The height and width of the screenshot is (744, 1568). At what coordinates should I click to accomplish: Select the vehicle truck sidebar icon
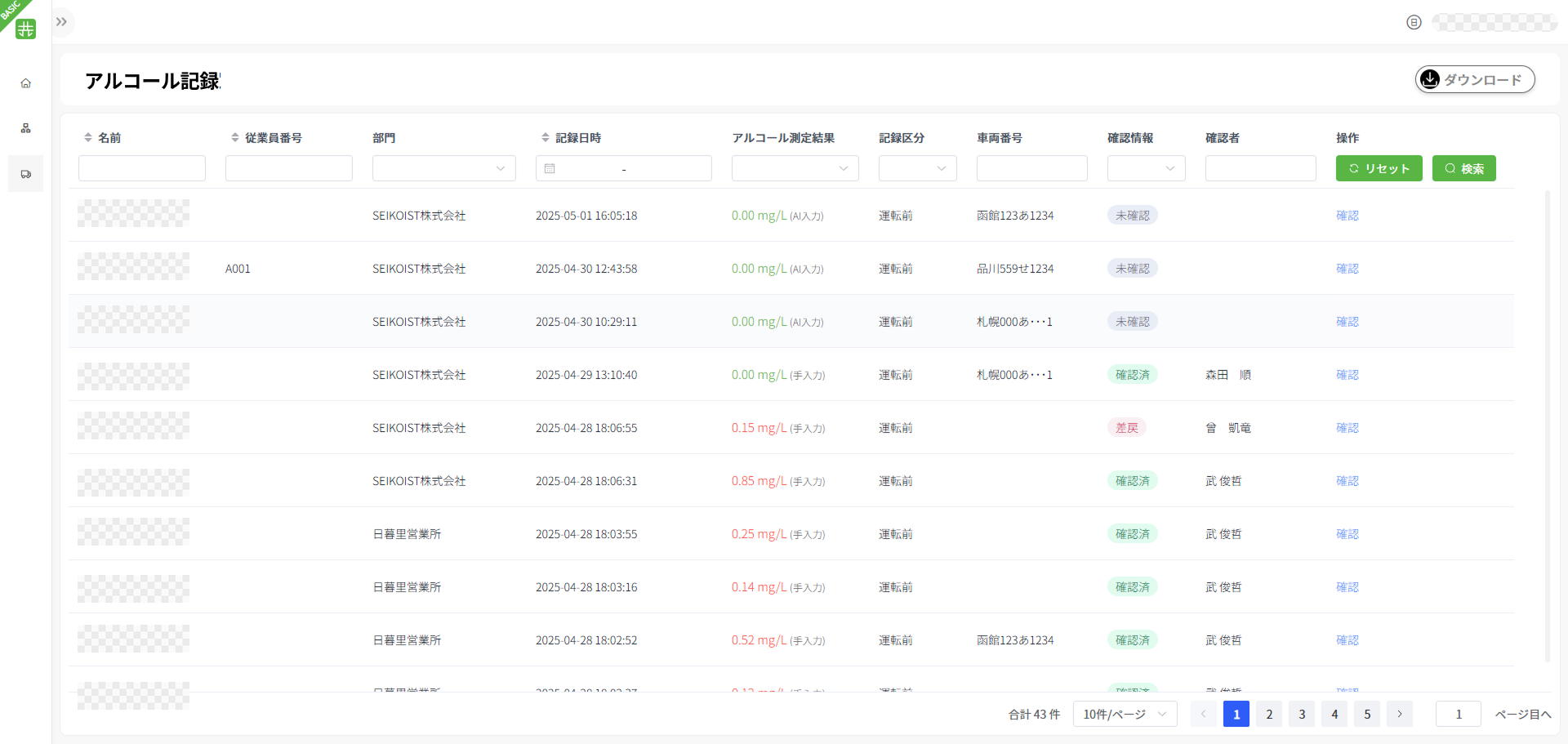26,174
